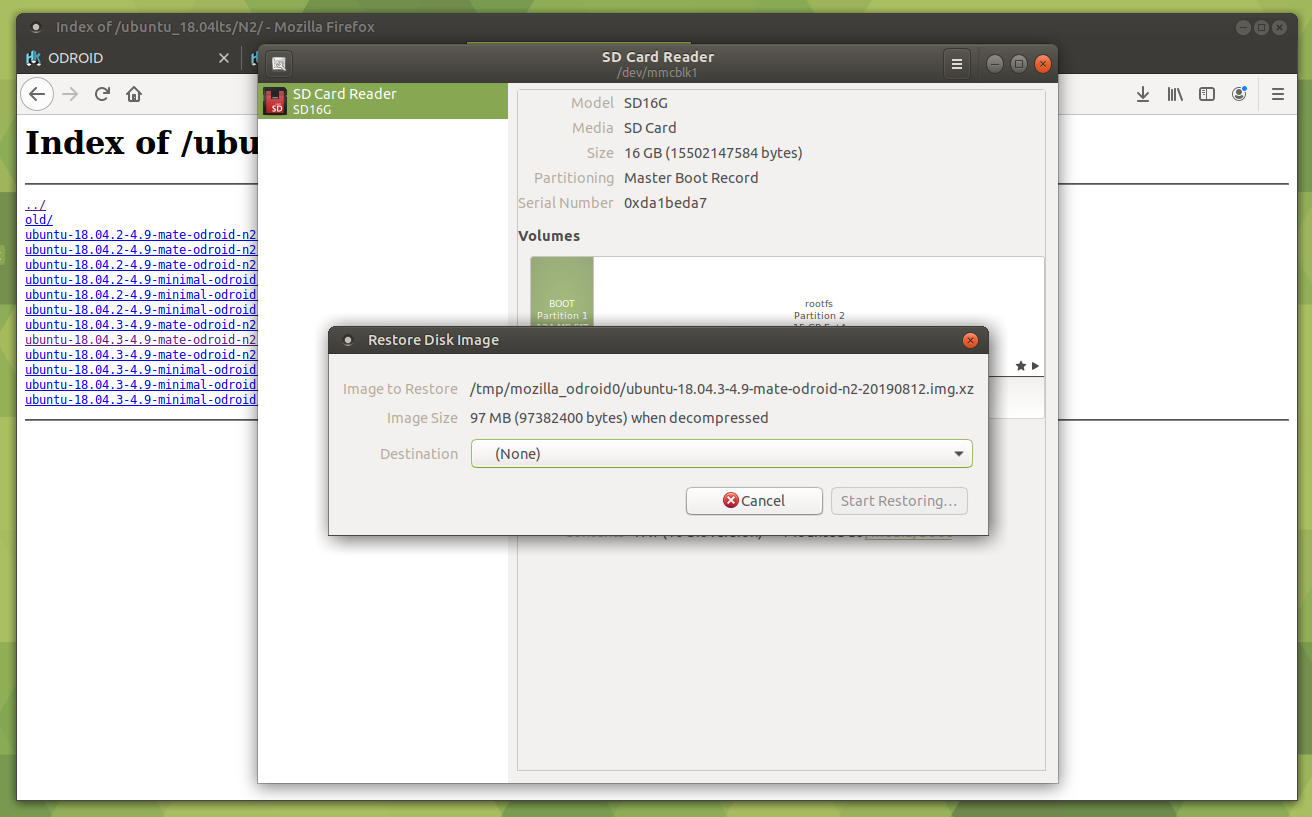This screenshot has height=817, width=1312.
Task: Open the Firefox home page
Action: pyautogui.click(x=134, y=94)
